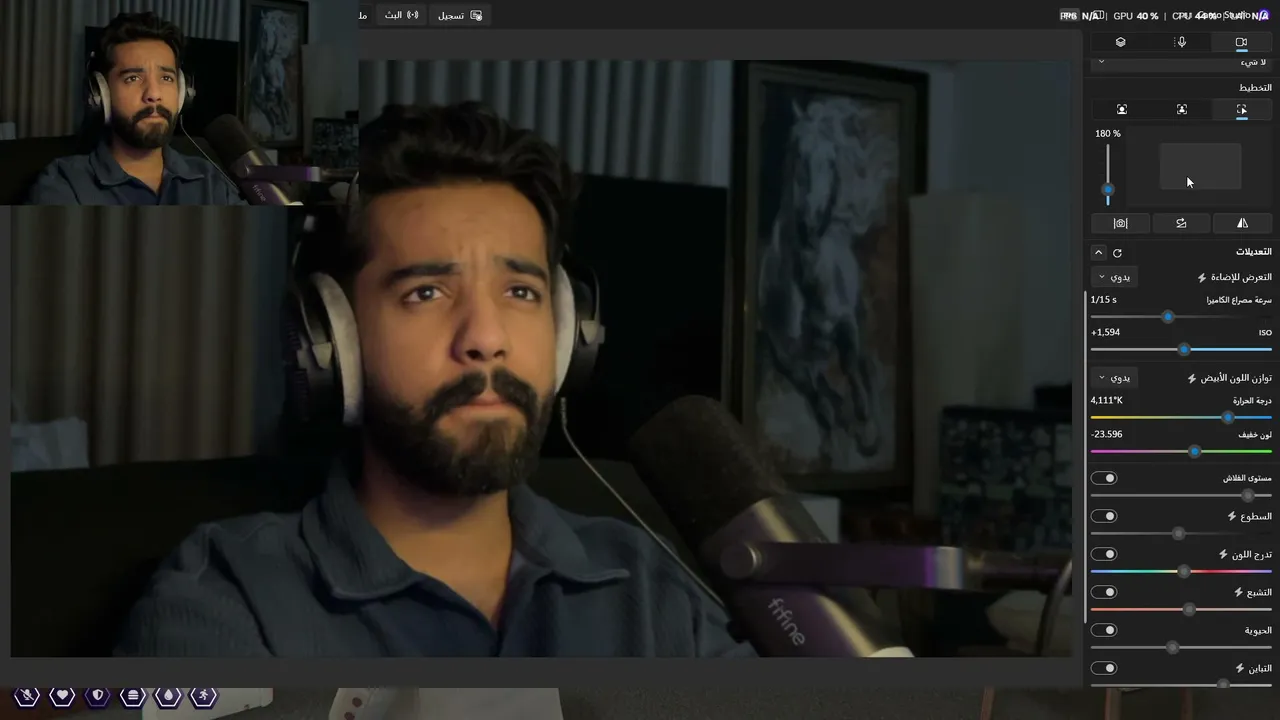Open white balance mode dropdown showing يدوي
This screenshot has height=720, width=1280.
(x=1114, y=378)
